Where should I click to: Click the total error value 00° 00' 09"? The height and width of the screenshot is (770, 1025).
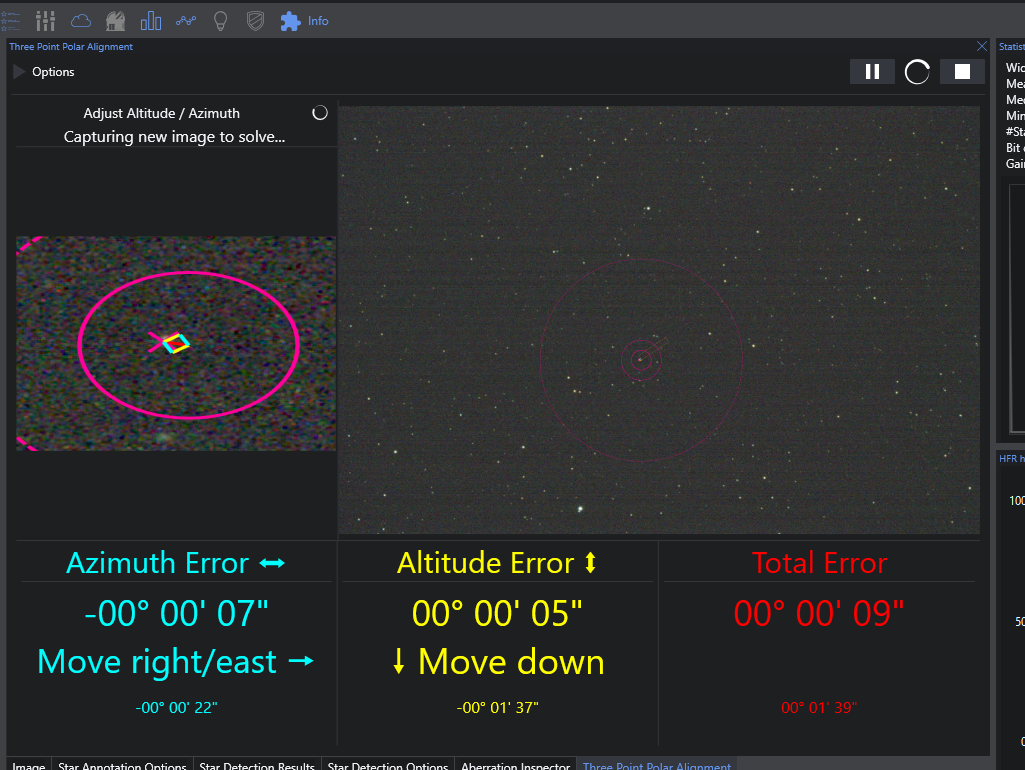tap(818, 613)
